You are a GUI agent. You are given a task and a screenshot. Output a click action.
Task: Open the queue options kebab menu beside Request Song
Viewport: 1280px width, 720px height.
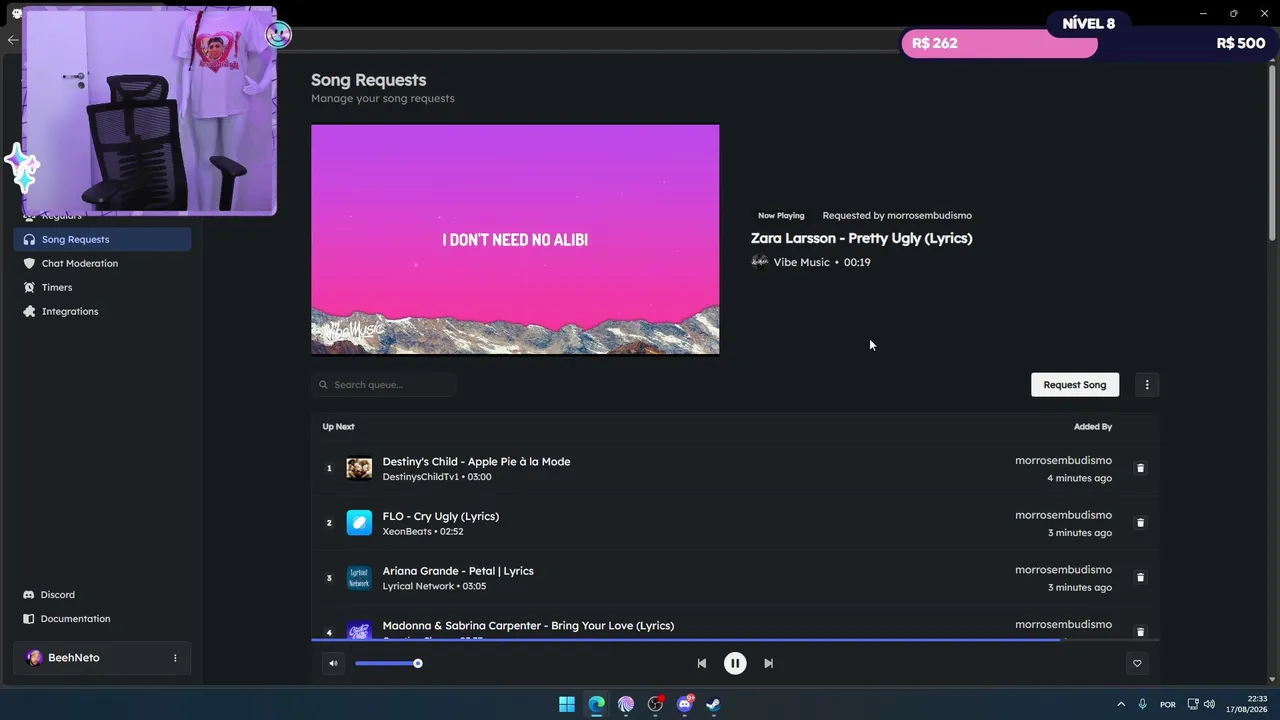click(1147, 385)
